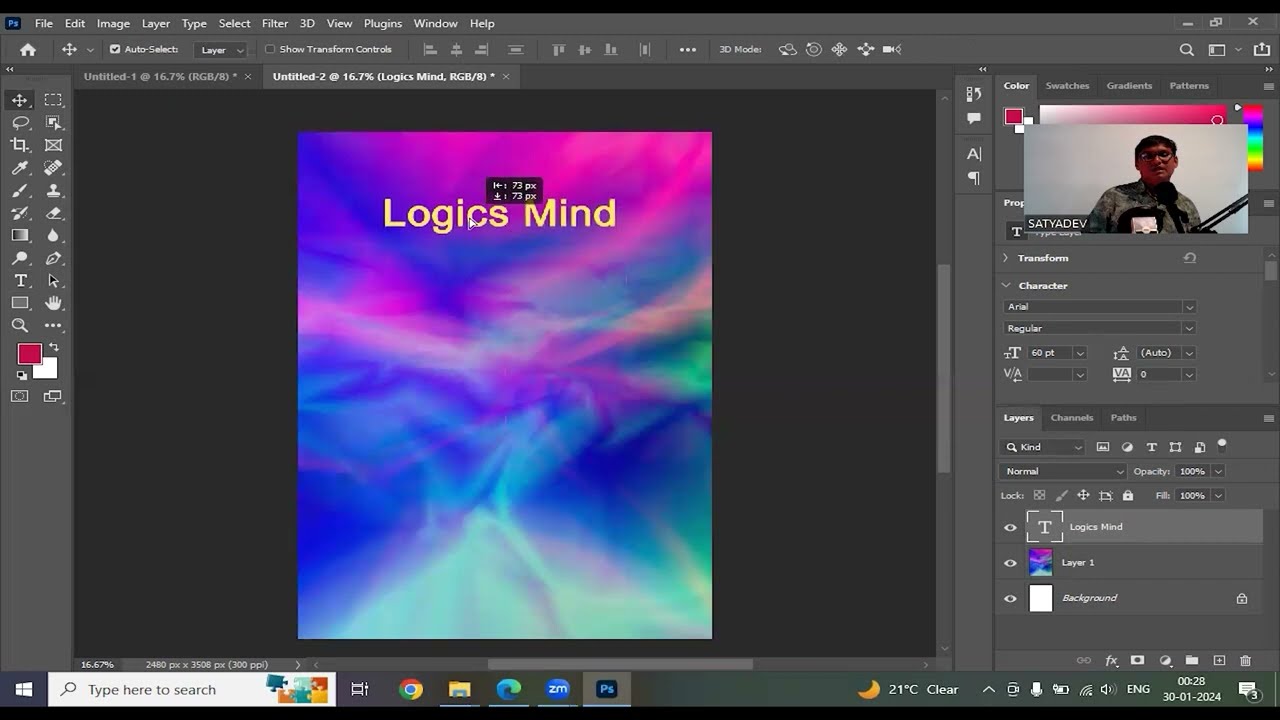Open the Normal blend mode dropdown

(1063, 471)
